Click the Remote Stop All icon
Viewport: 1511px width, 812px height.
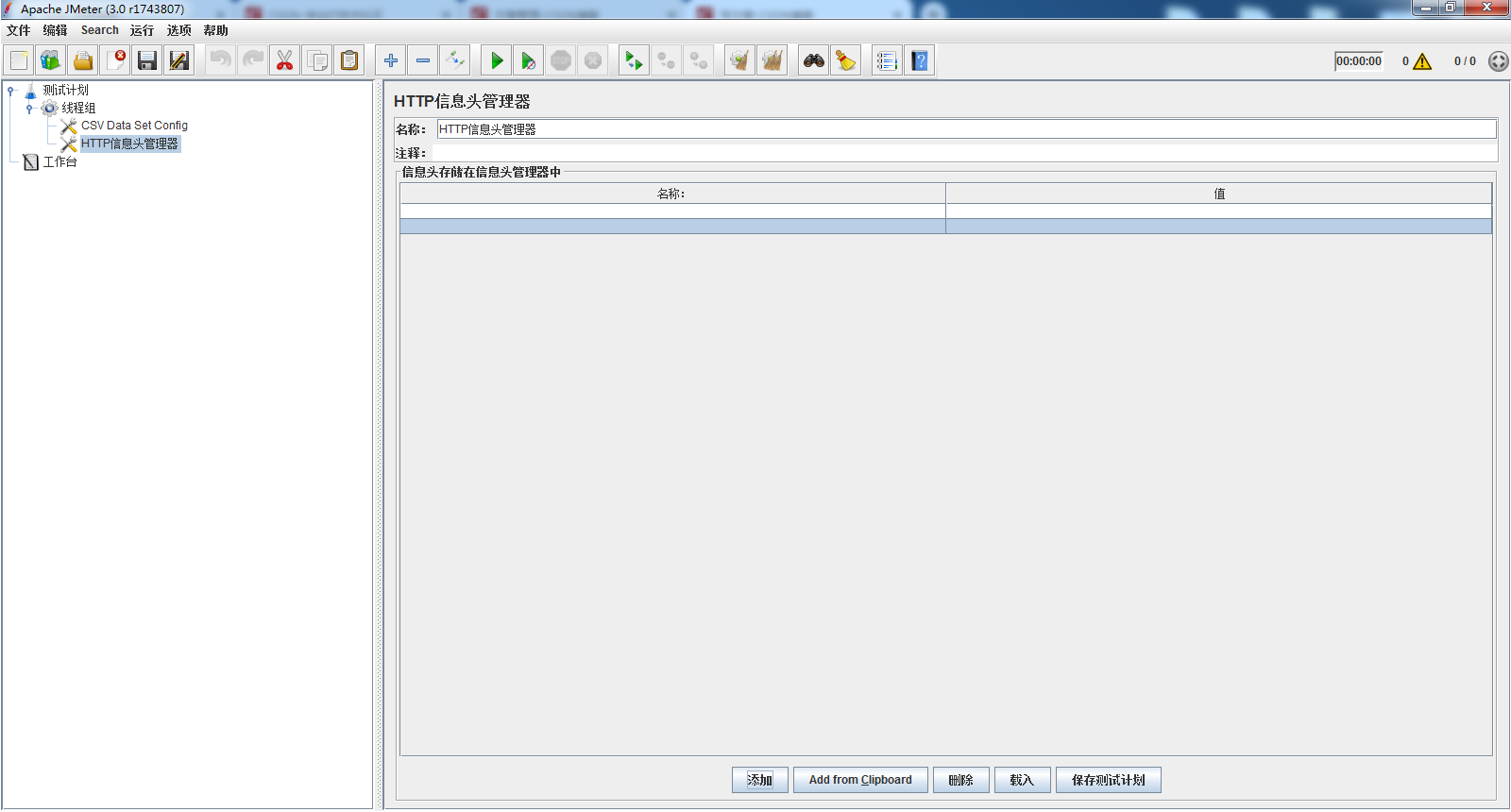pos(667,60)
